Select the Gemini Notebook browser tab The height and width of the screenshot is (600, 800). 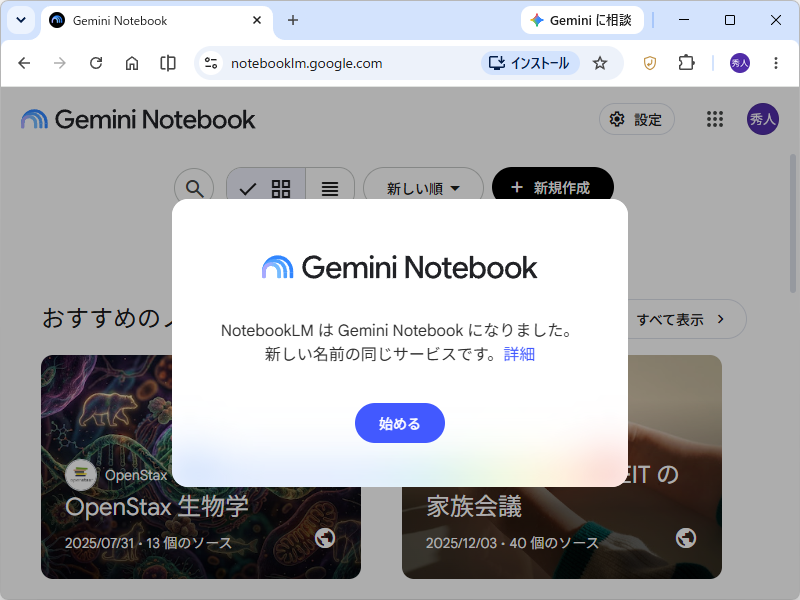click(156, 21)
